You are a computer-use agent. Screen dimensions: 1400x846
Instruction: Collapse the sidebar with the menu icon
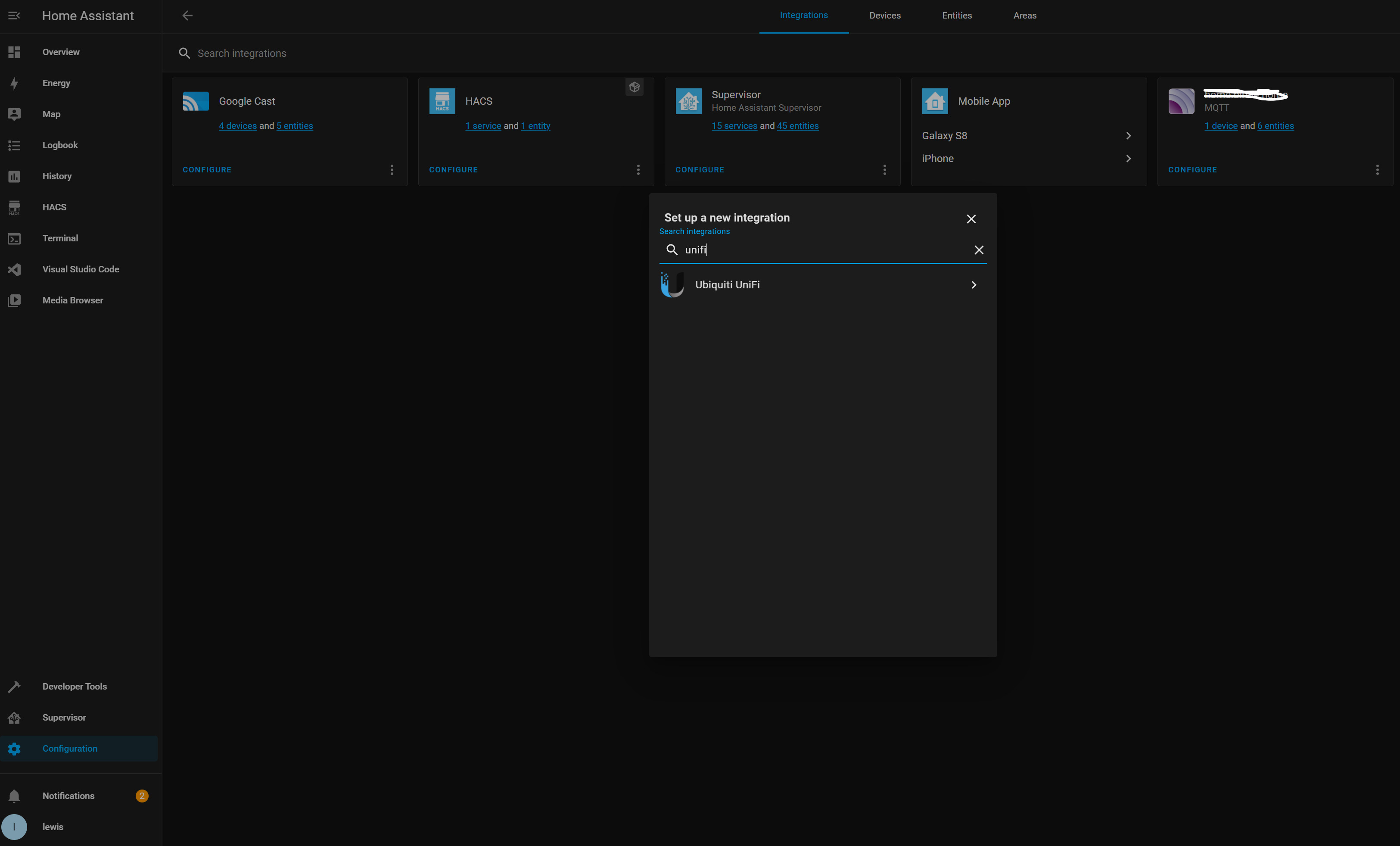coord(14,16)
